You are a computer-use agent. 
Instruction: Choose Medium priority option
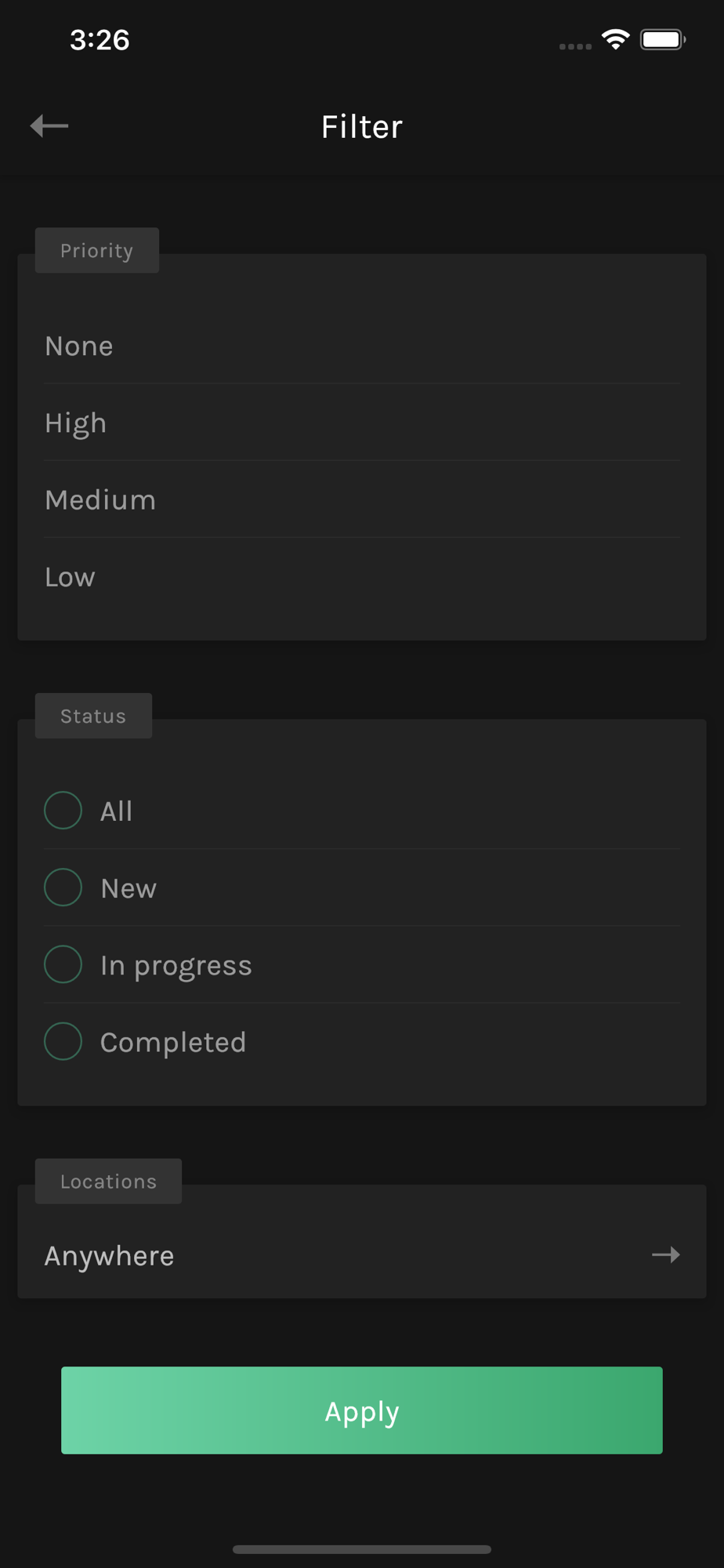coord(362,499)
